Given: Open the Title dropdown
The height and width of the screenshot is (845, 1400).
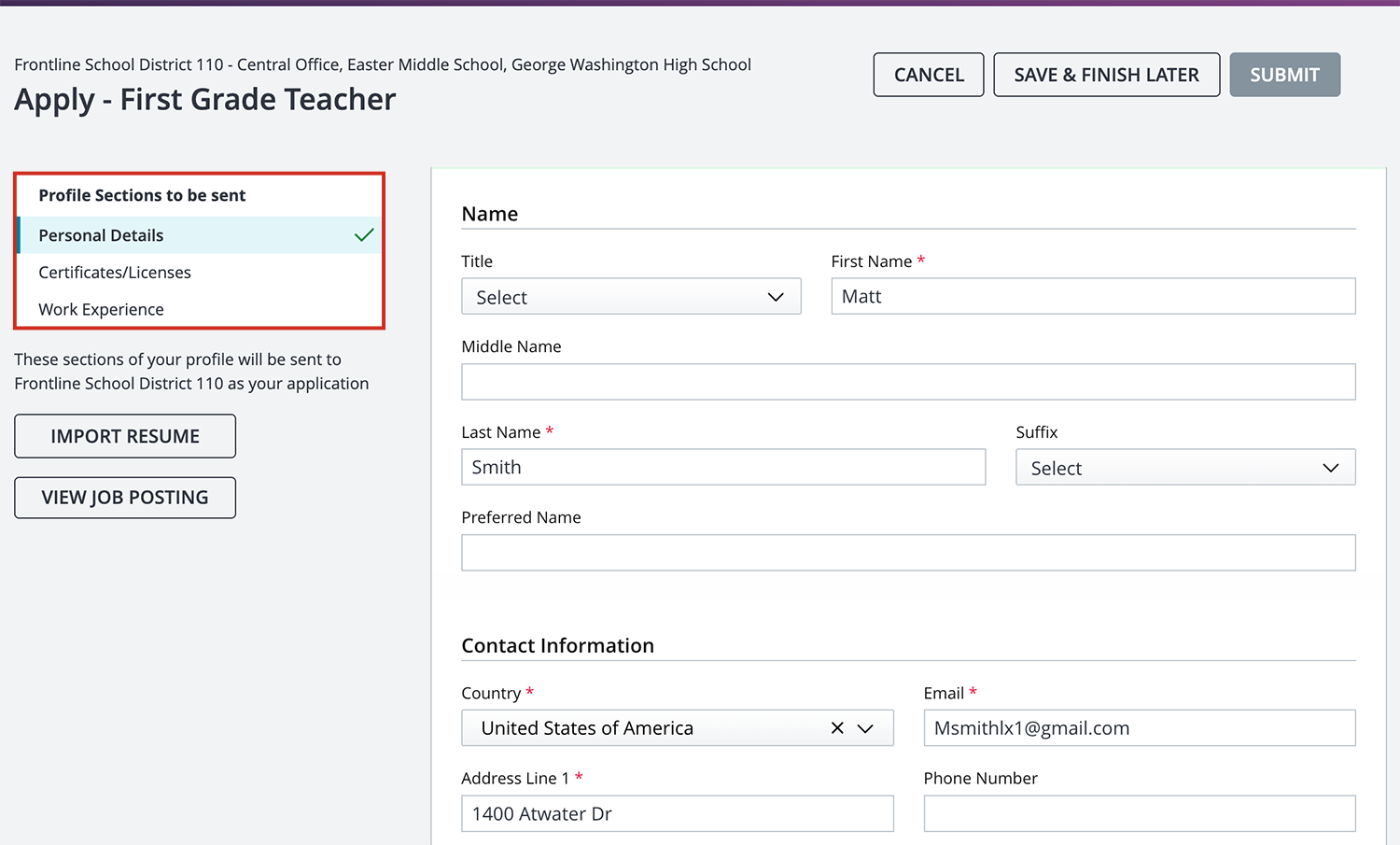Looking at the screenshot, I should click(x=631, y=297).
